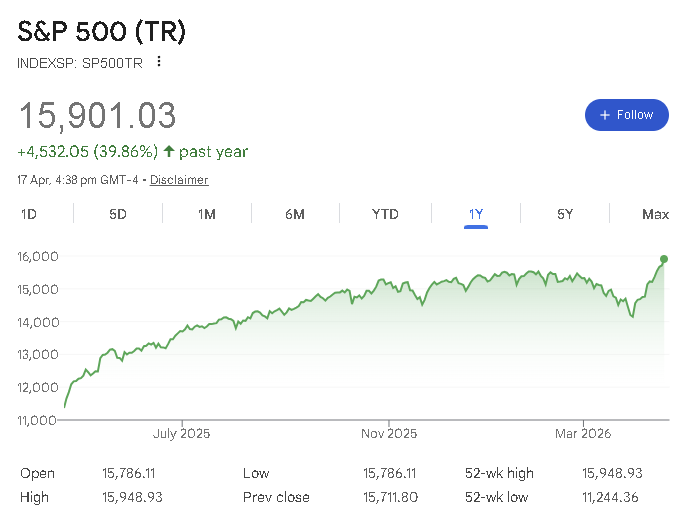This screenshot has height=517, width=684.
Task: Click the 13,000 y-axis label
Action: click(38, 354)
